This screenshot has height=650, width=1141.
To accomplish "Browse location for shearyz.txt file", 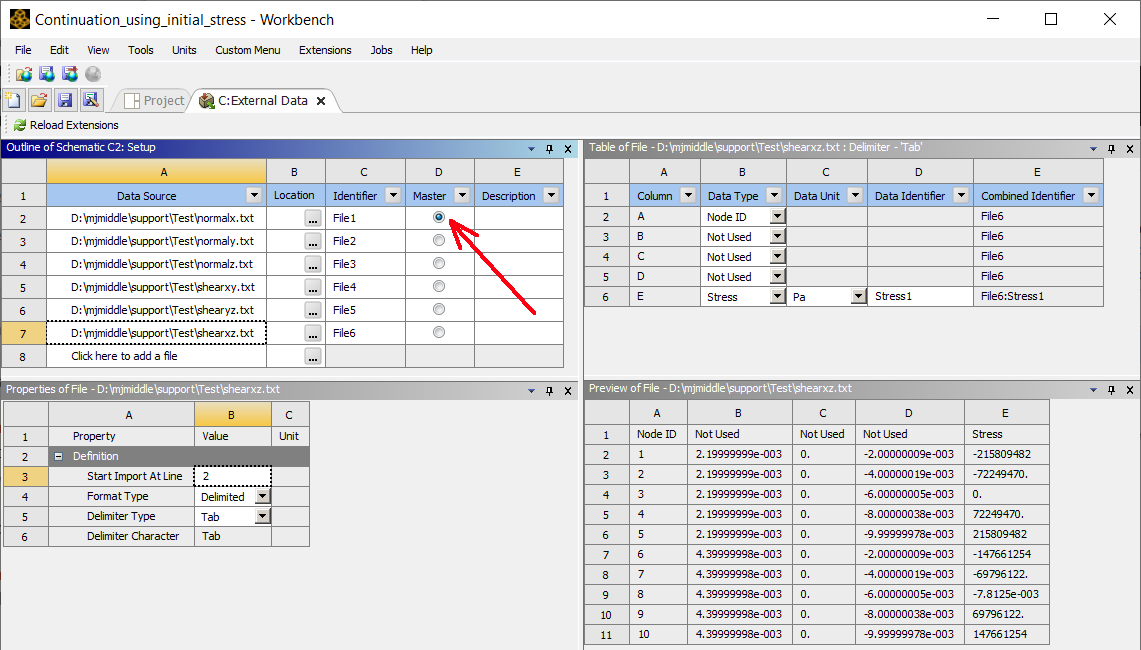I will [313, 311].
